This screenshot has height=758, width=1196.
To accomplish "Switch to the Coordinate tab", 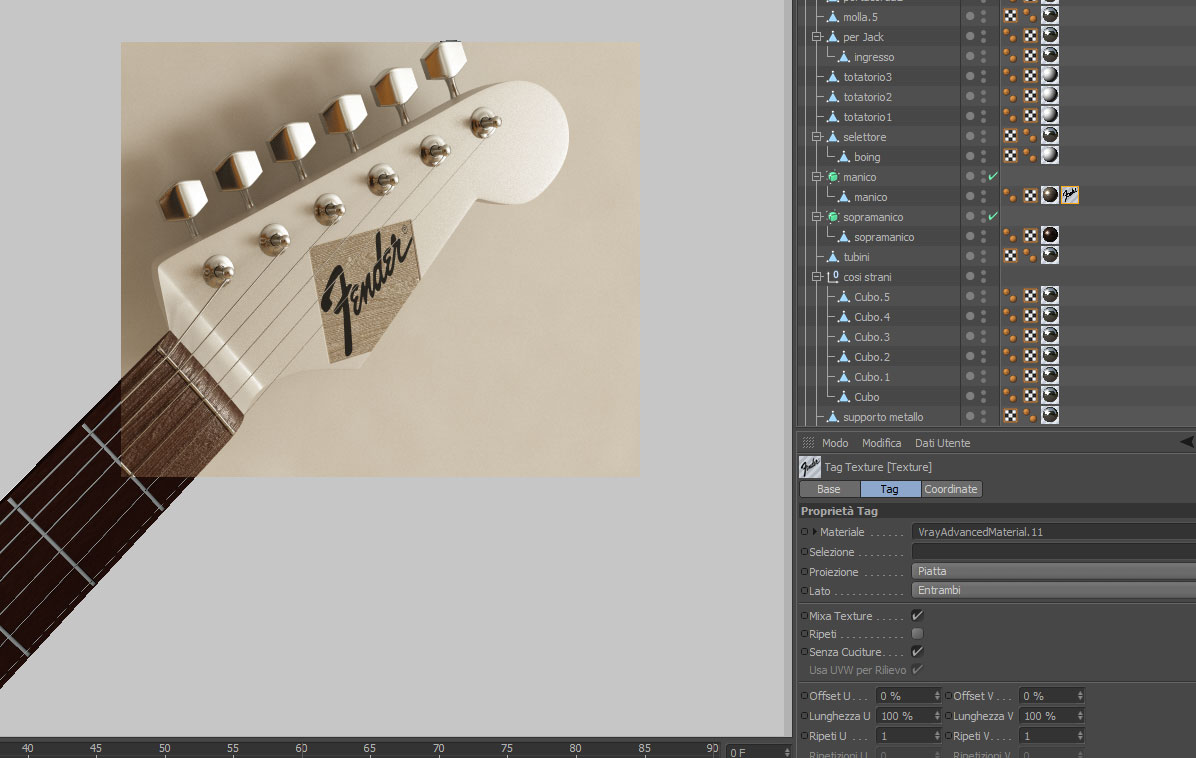I will pos(951,489).
